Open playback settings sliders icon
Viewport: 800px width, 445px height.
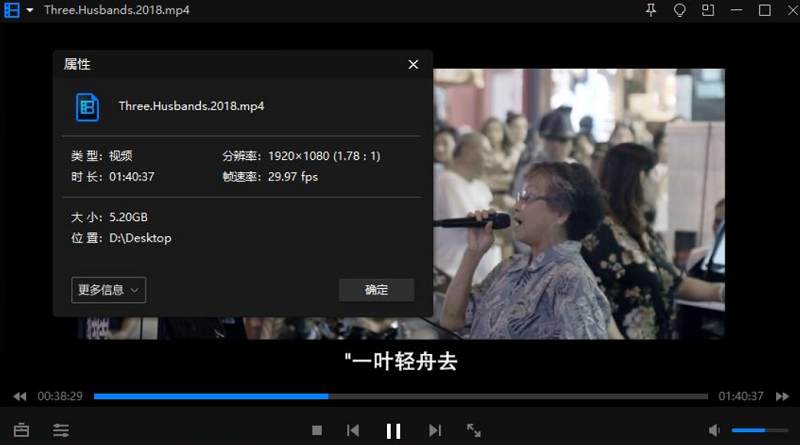[x=61, y=431]
